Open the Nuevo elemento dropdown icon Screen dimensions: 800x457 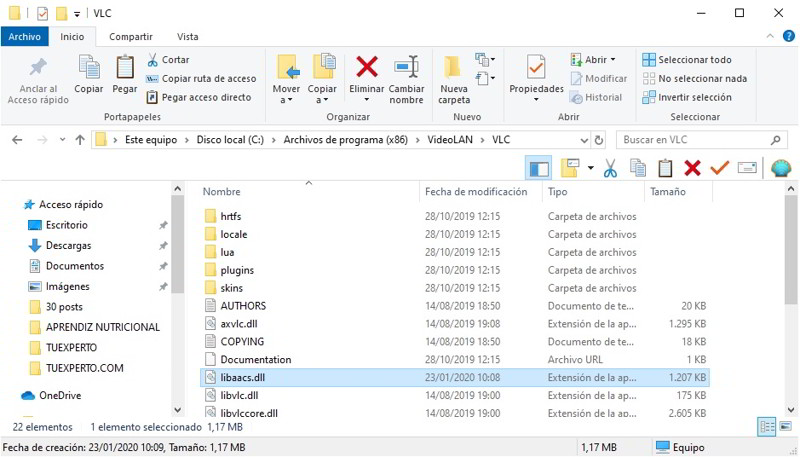485,60
